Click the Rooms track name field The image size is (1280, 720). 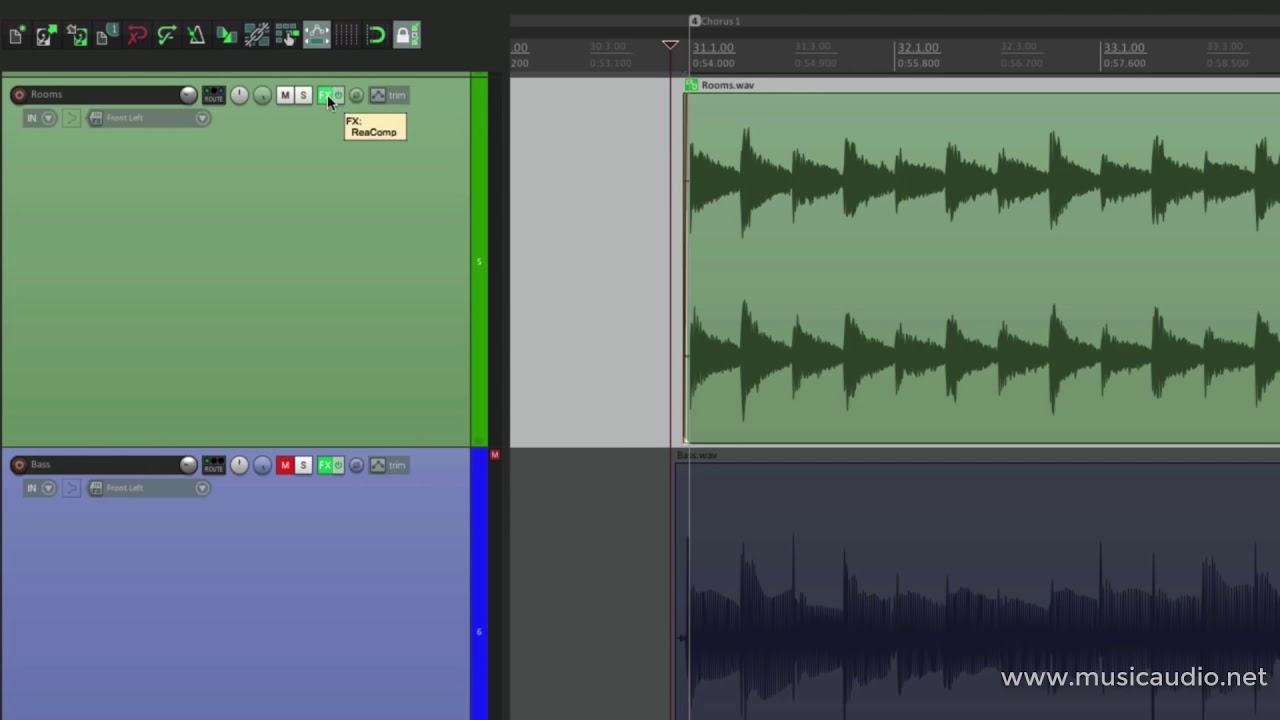103,95
